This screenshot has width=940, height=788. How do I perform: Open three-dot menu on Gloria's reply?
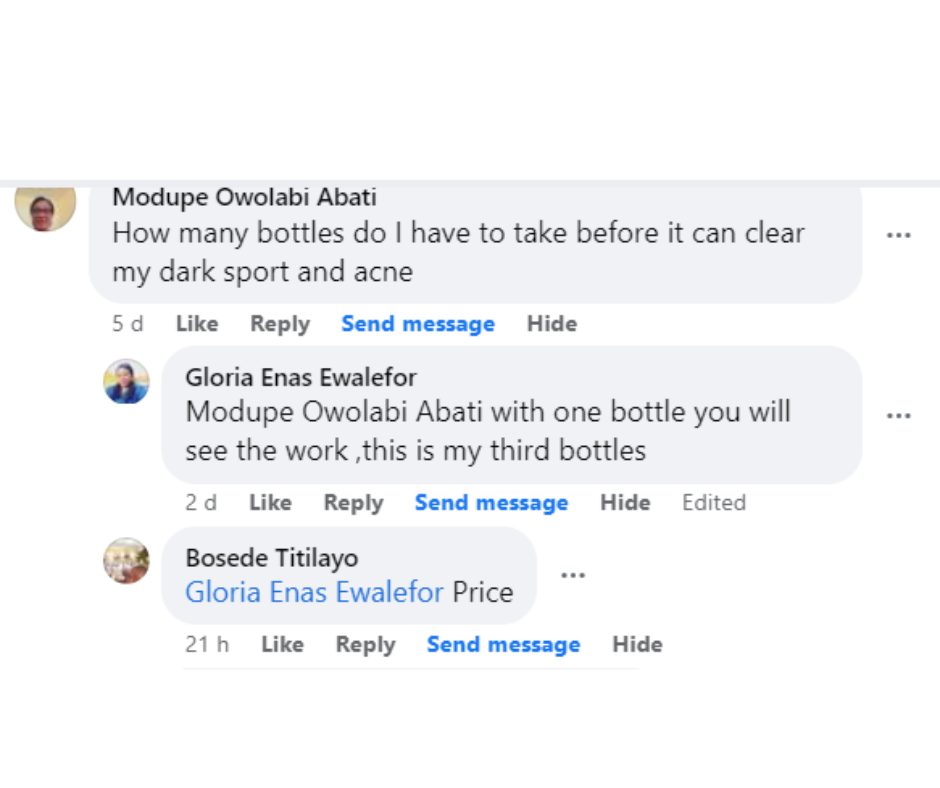pos(898,415)
